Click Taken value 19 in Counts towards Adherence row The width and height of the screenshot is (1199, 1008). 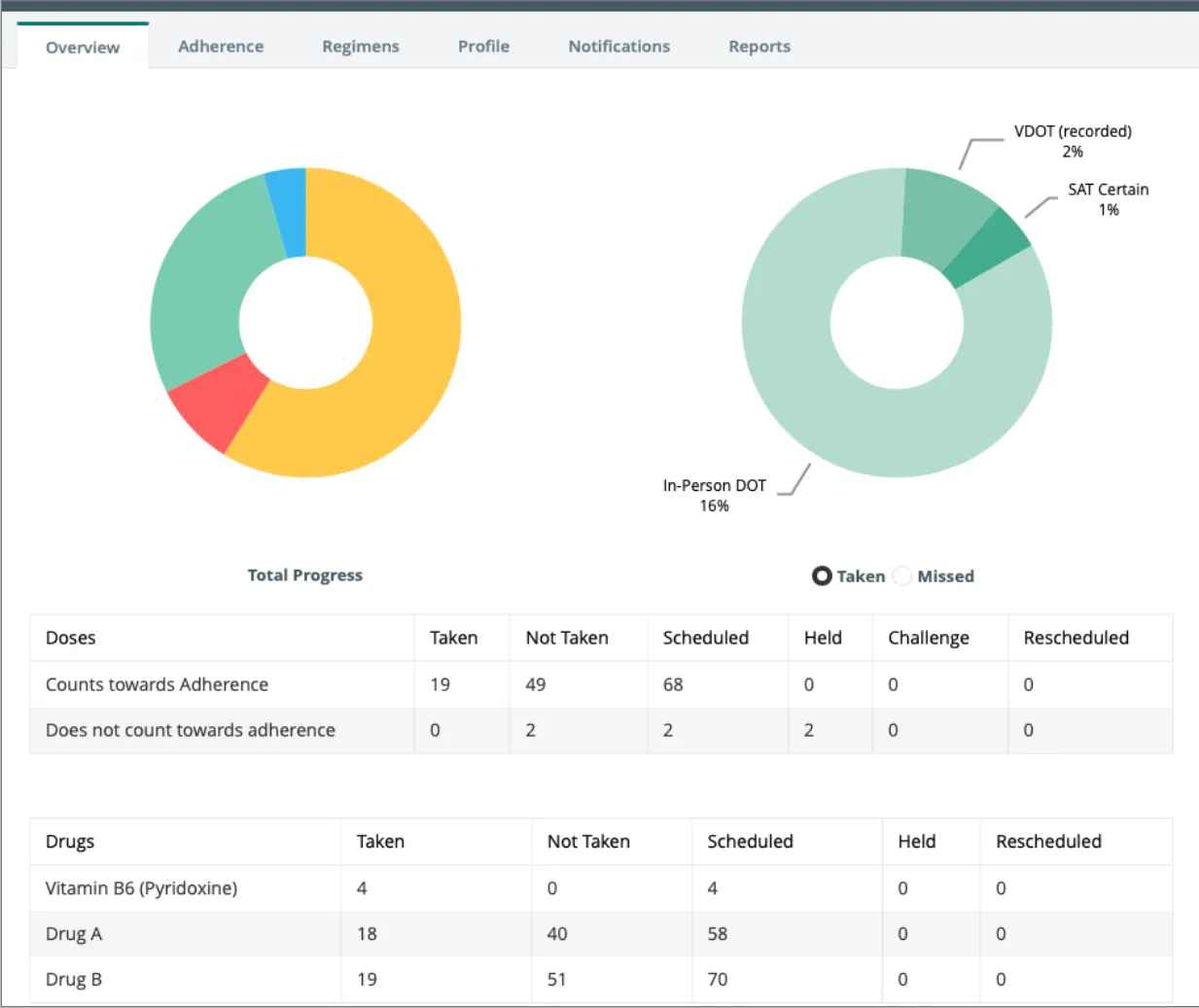coord(441,684)
